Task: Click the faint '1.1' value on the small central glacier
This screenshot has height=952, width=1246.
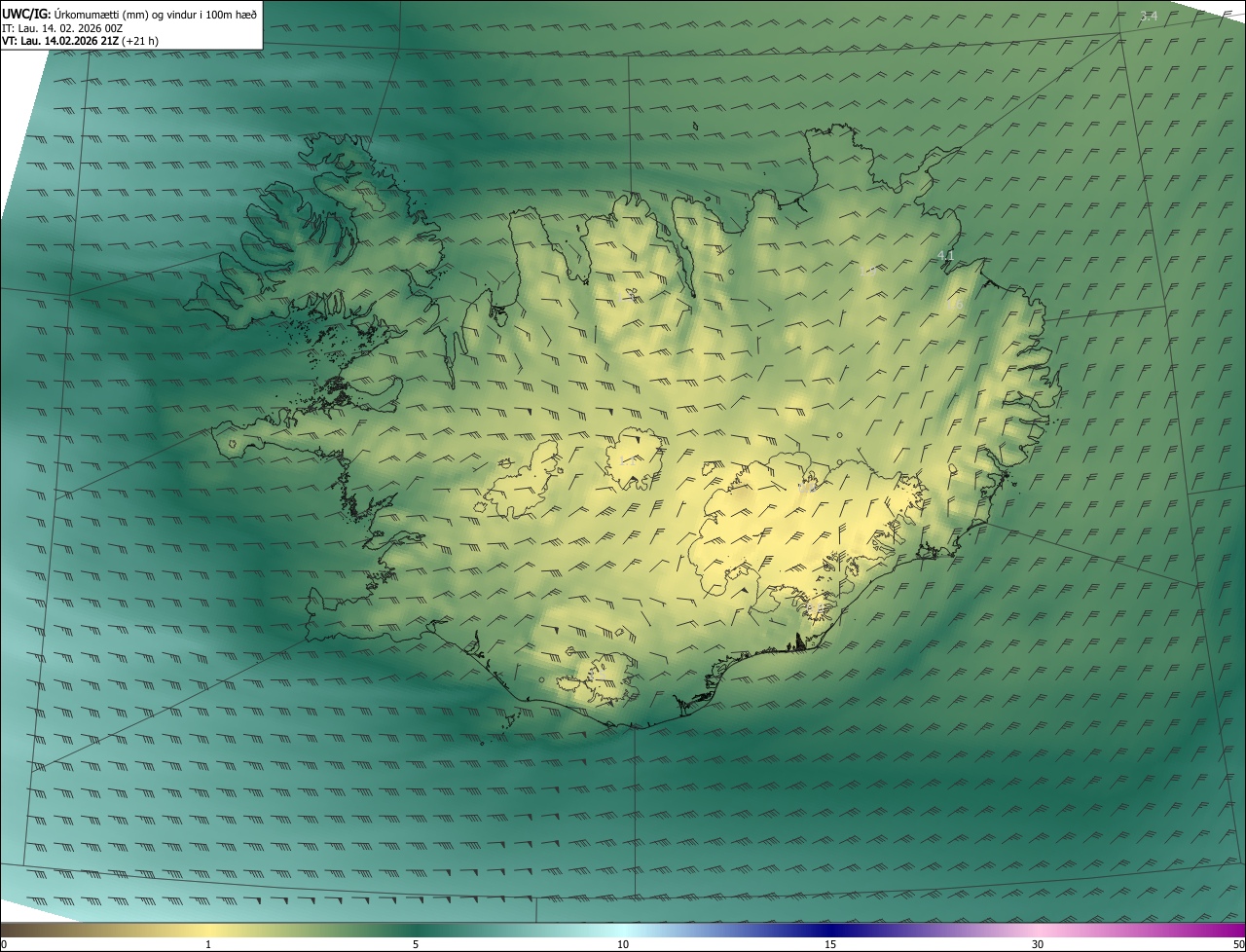Action: click(x=627, y=461)
